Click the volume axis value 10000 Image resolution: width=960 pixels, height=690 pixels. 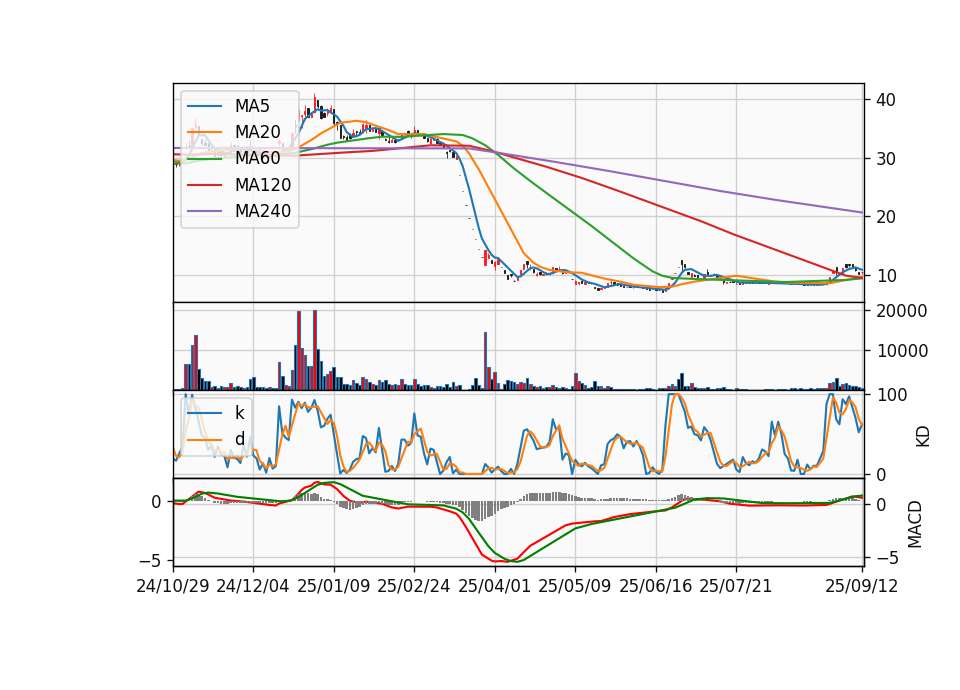pos(902,351)
